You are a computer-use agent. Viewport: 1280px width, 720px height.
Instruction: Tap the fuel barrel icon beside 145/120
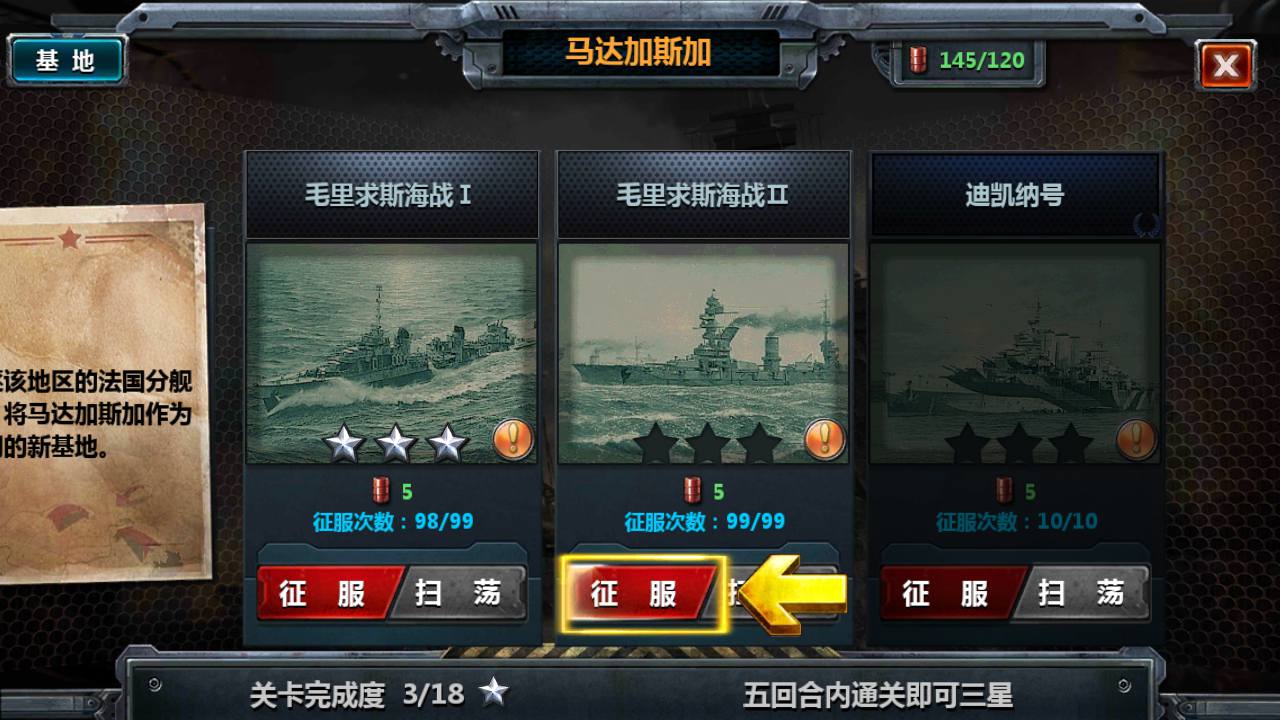click(x=918, y=60)
